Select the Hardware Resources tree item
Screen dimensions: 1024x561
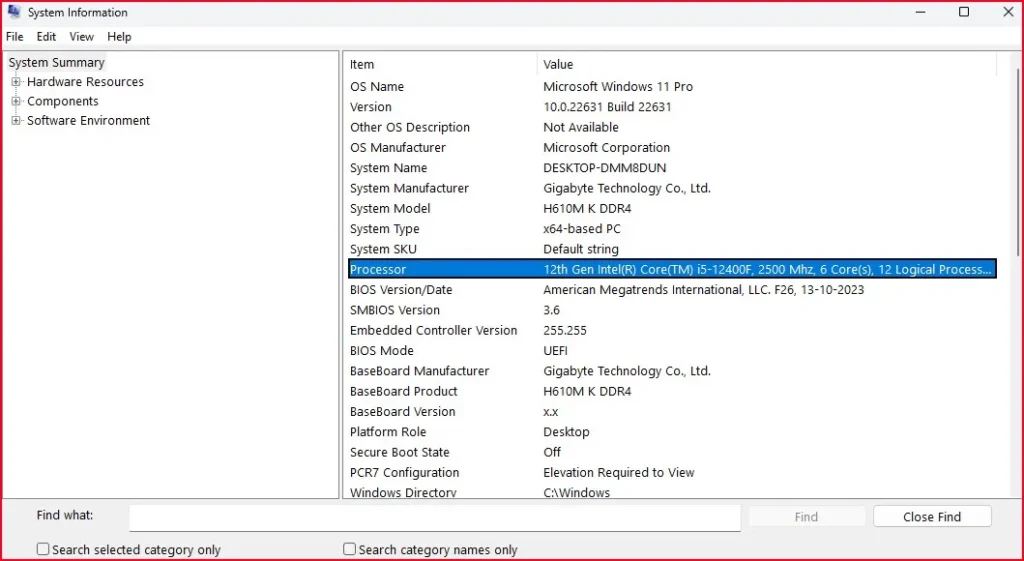point(85,82)
